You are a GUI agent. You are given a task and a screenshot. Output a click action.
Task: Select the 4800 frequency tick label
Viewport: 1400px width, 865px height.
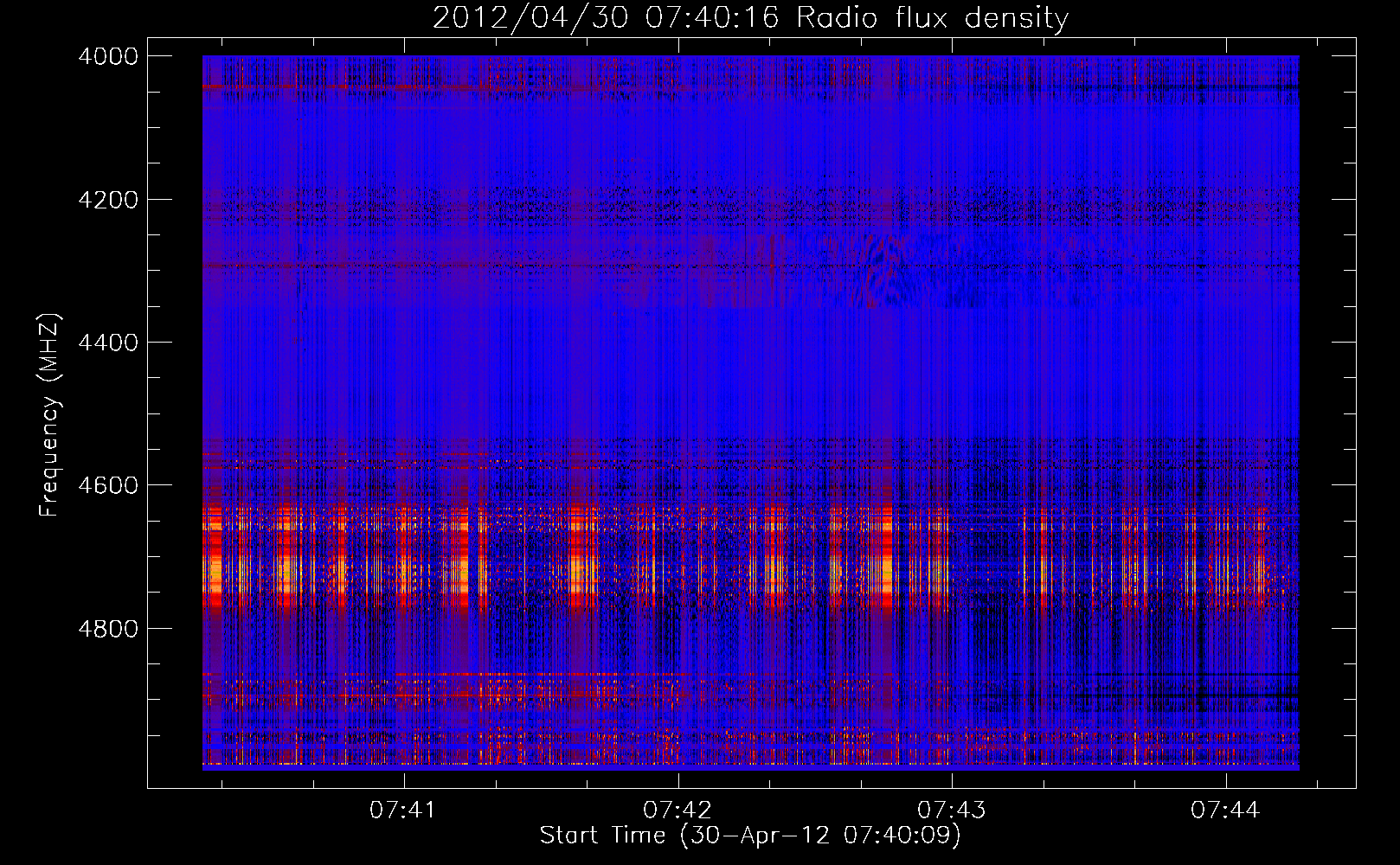click(x=108, y=629)
